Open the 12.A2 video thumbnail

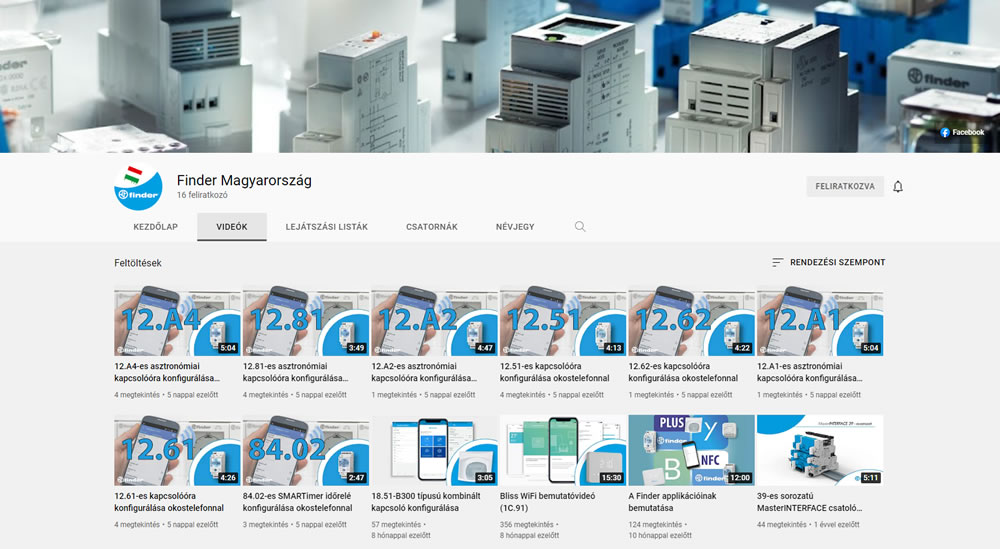click(434, 321)
